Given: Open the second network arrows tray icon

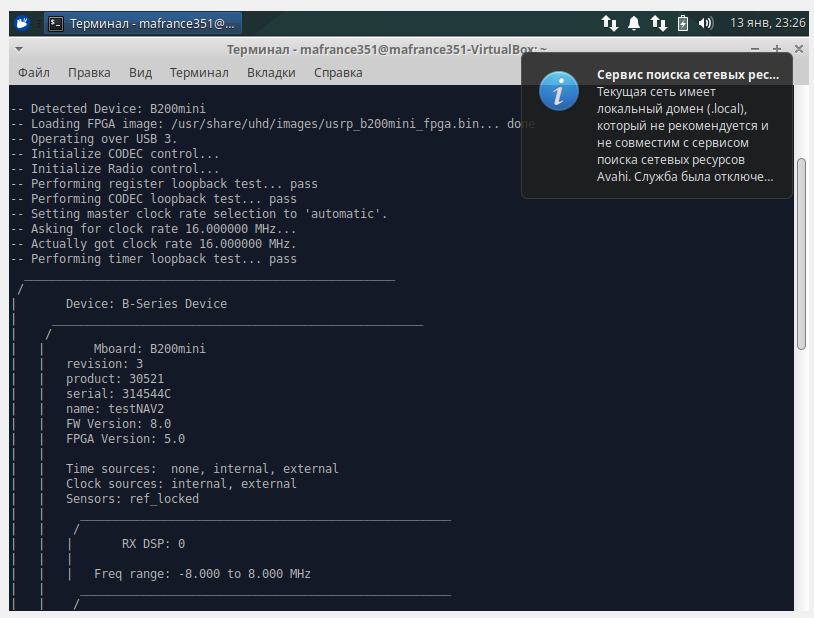Looking at the screenshot, I should point(659,23).
